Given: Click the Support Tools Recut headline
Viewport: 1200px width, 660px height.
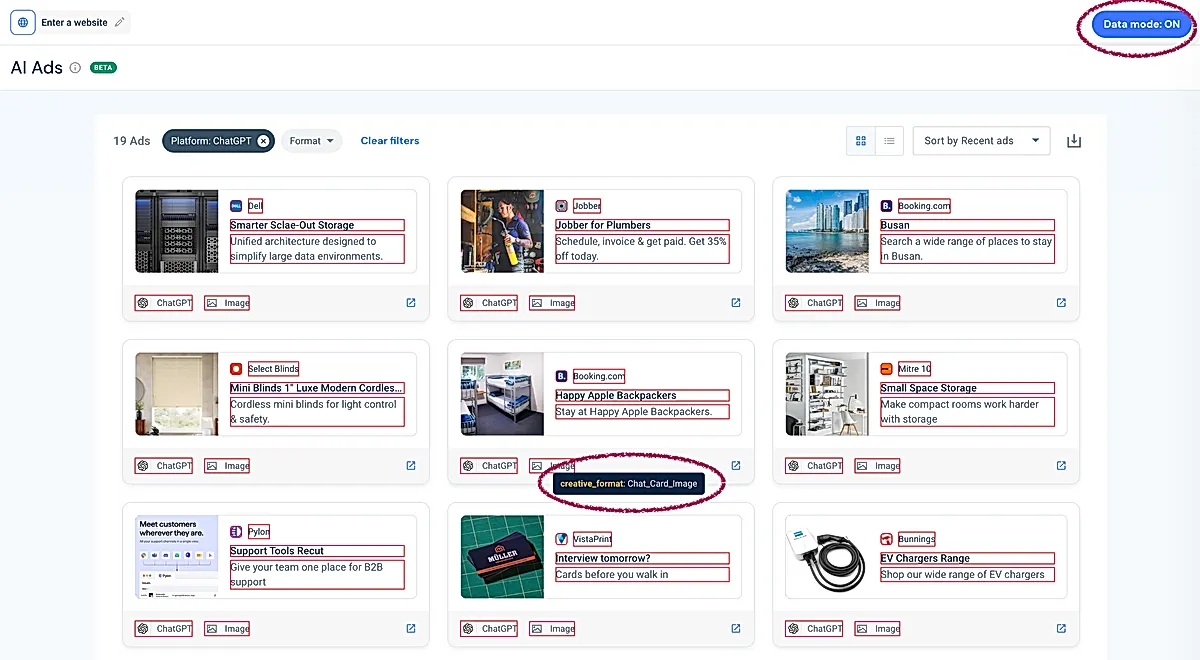Looking at the screenshot, I should [277, 551].
